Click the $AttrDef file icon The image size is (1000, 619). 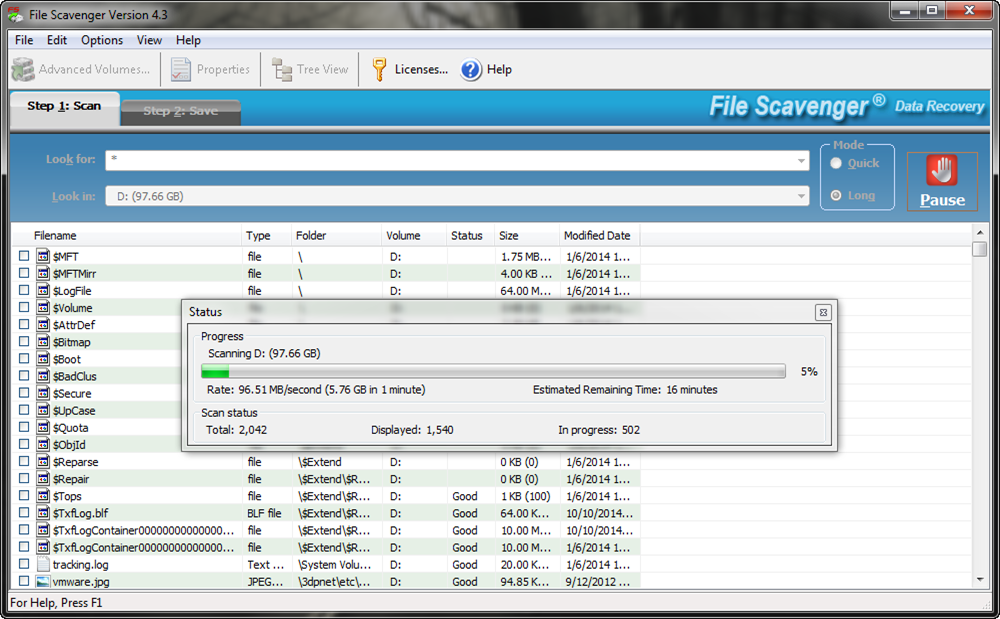(43, 324)
